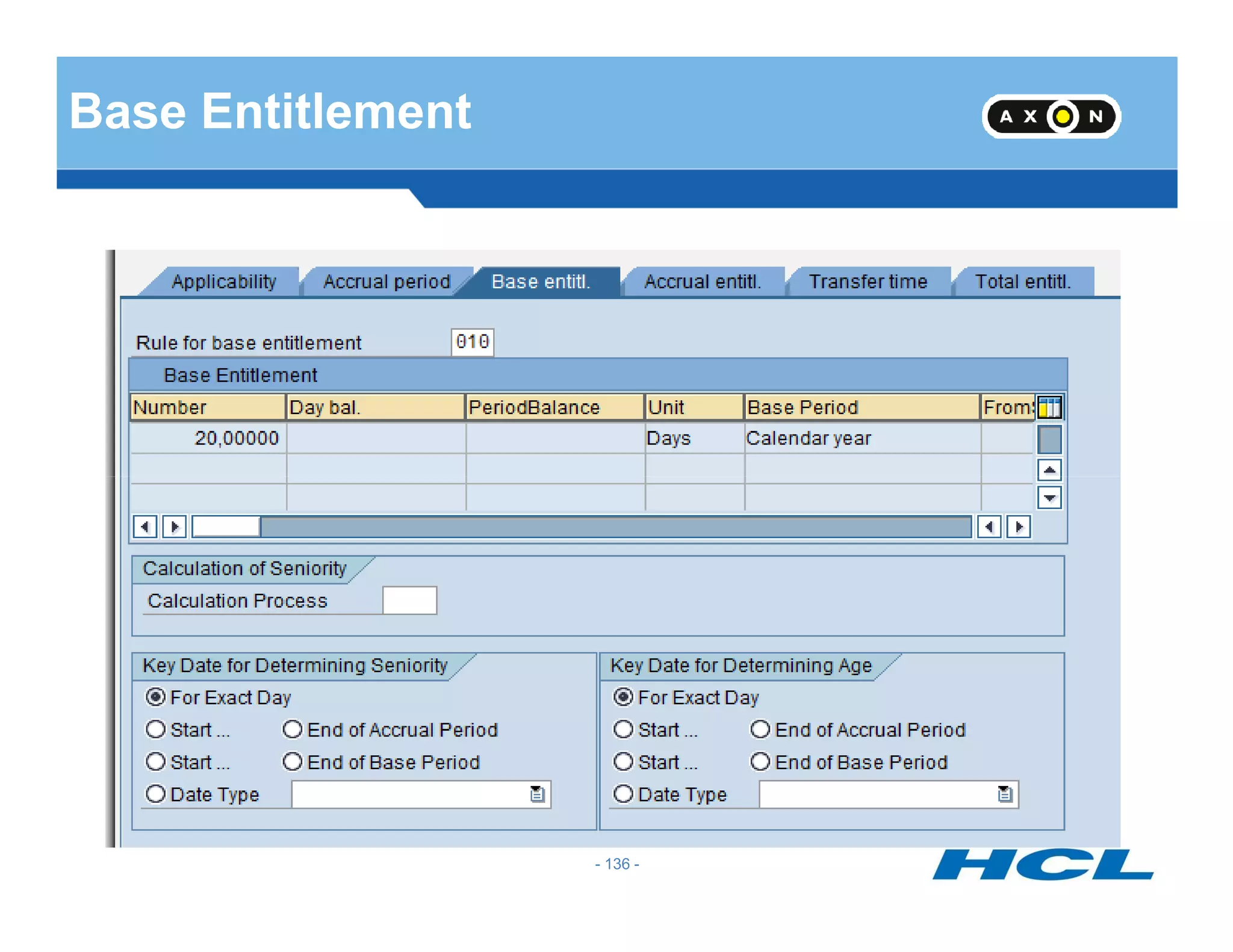Open Seniority Date Type dropdown list icon

537,794
